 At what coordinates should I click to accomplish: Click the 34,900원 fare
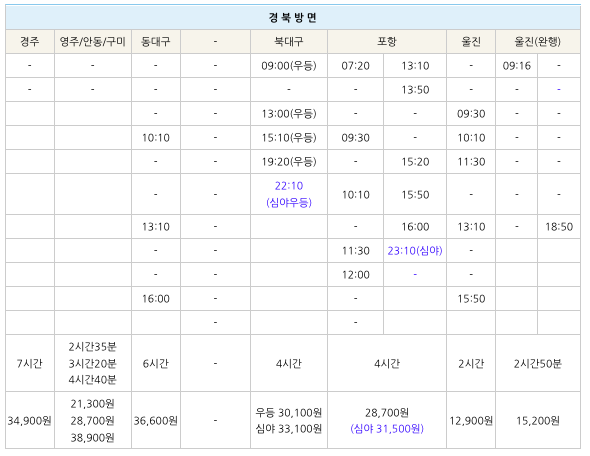[x=30, y=421]
